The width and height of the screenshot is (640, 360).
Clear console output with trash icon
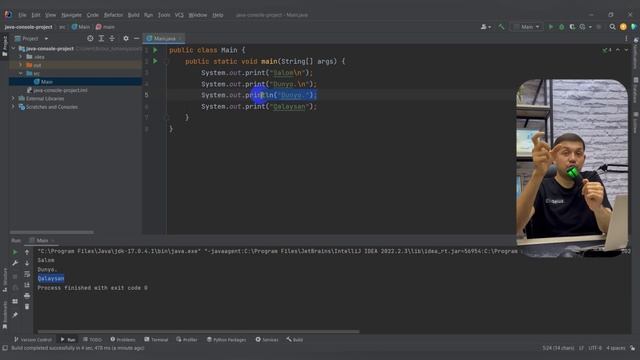point(27,307)
